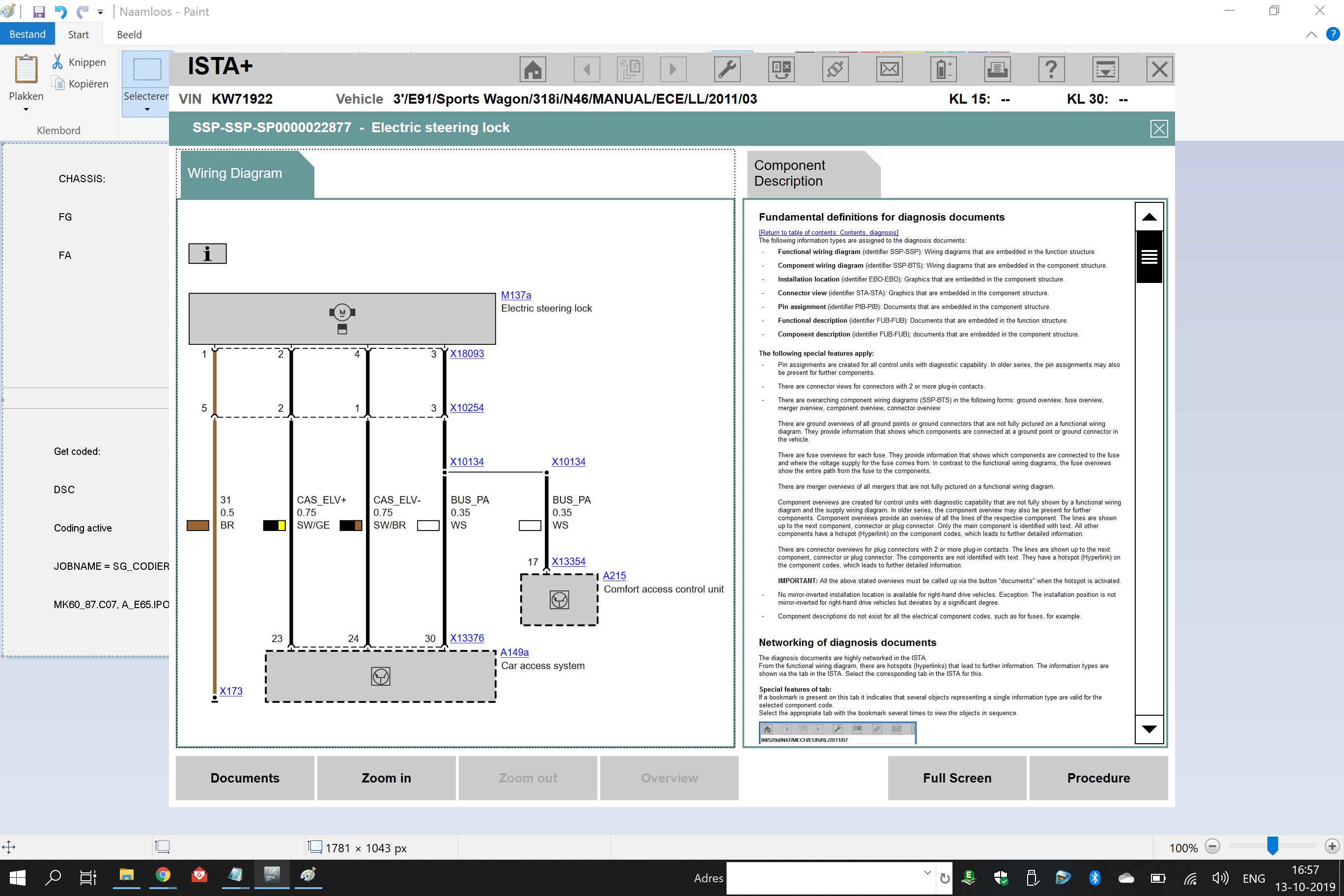Open the Bestand menu
Viewport: 1344px width, 896px height.
click(28, 34)
